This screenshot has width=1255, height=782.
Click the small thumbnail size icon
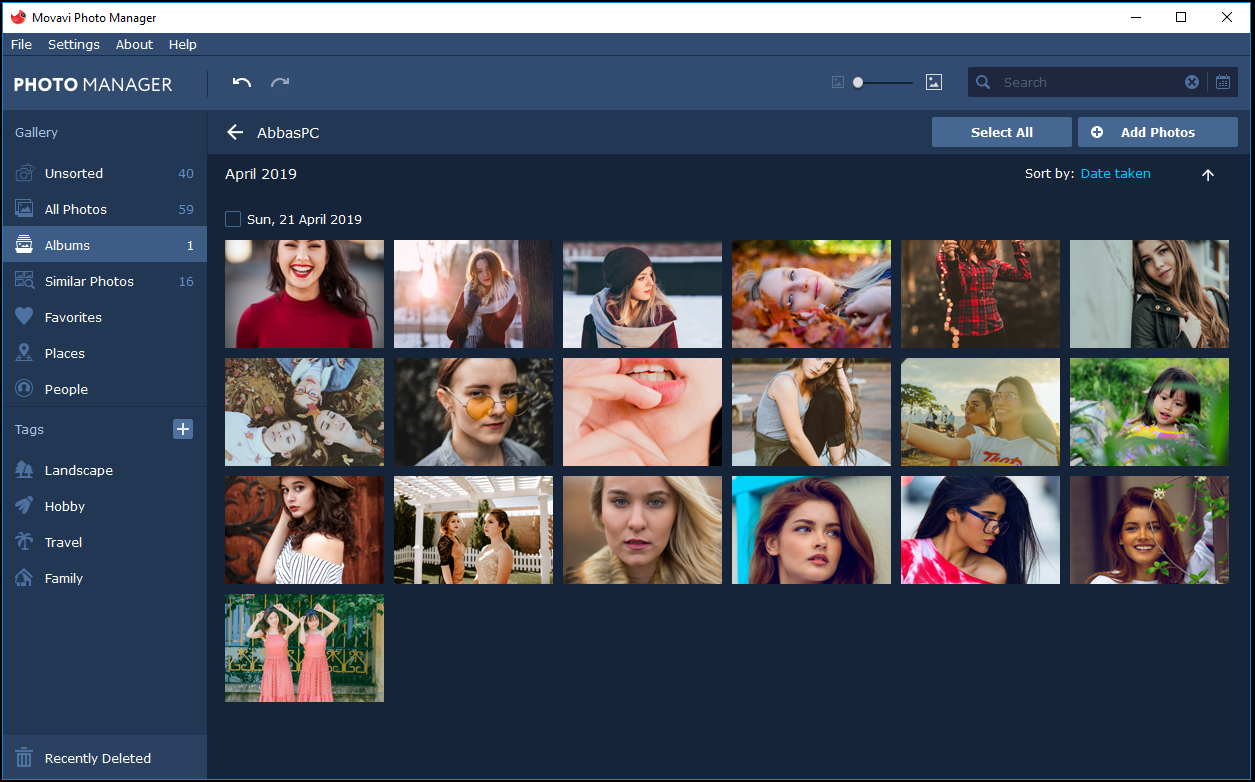tap(838, 83)
